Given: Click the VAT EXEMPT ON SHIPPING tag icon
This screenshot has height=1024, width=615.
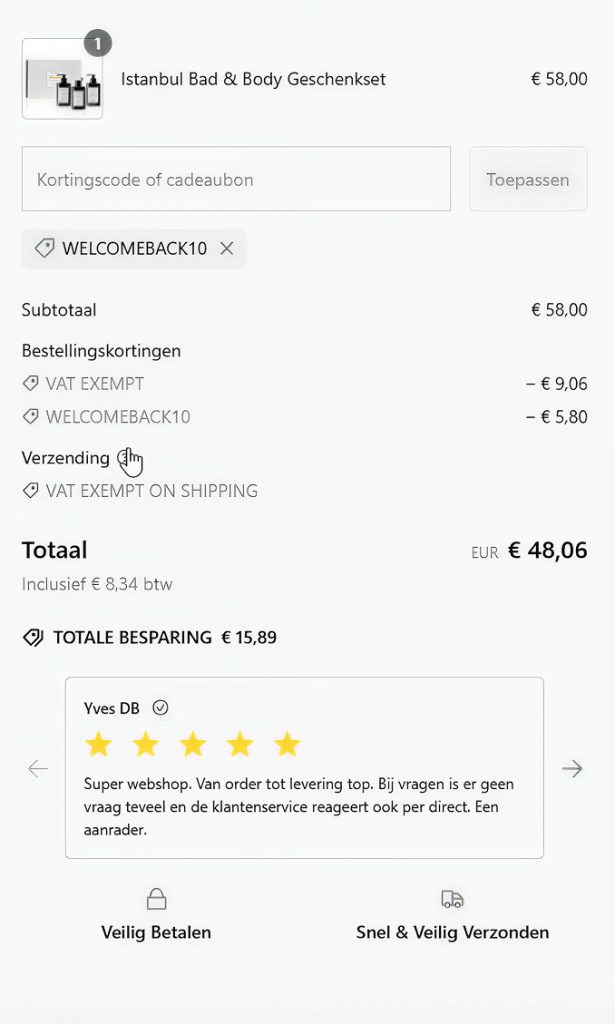Looking at the screenshot, I should [31, 491].
